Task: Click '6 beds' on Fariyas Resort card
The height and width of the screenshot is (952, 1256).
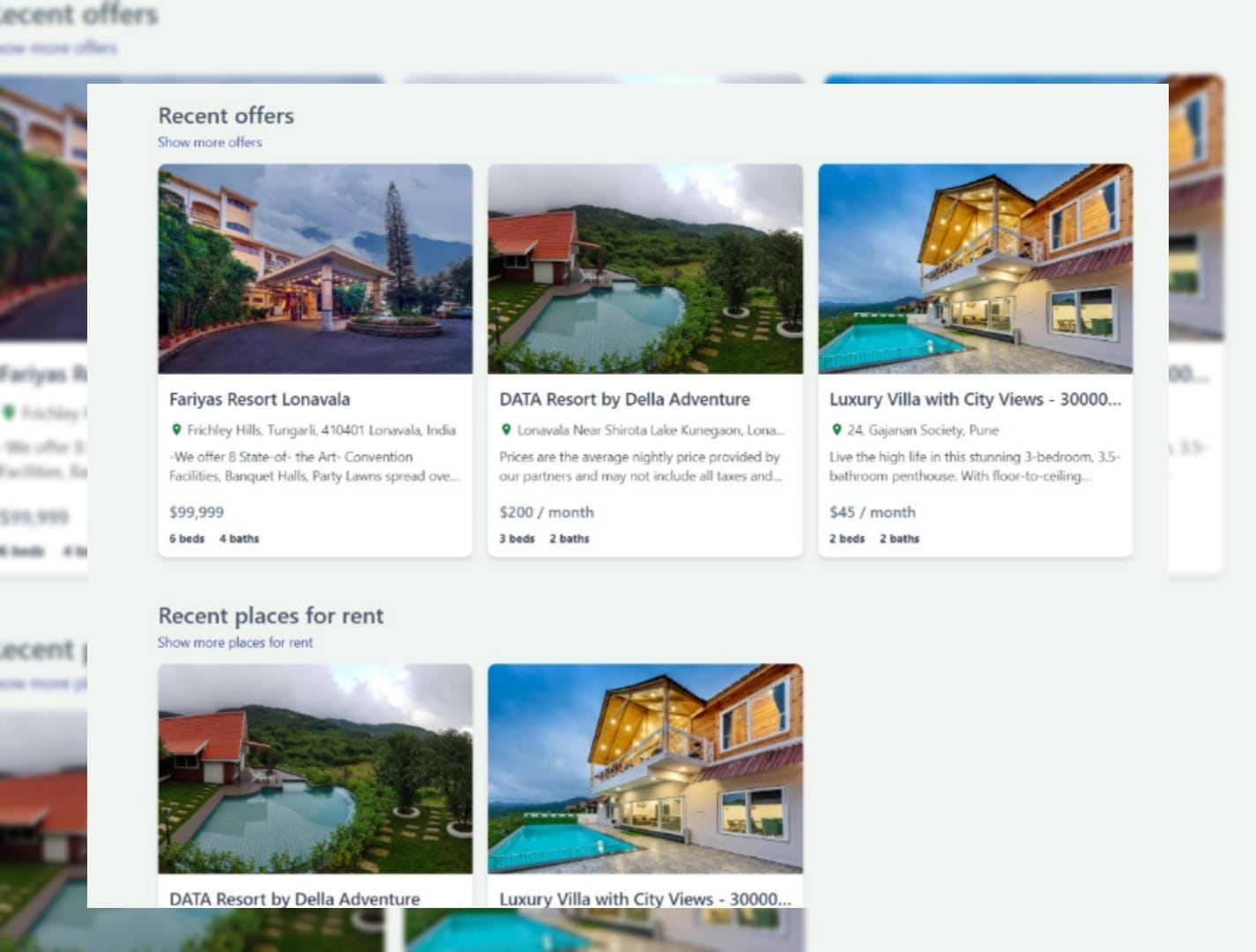Action: pyautogui.click(x=187, y=539)
